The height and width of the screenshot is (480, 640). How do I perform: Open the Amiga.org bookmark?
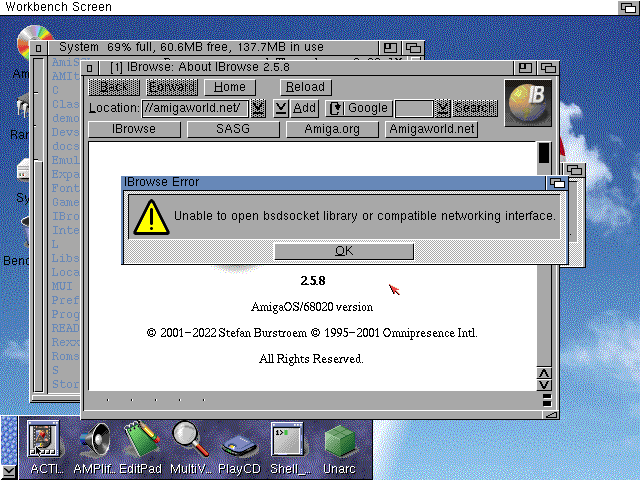(332, 129)
